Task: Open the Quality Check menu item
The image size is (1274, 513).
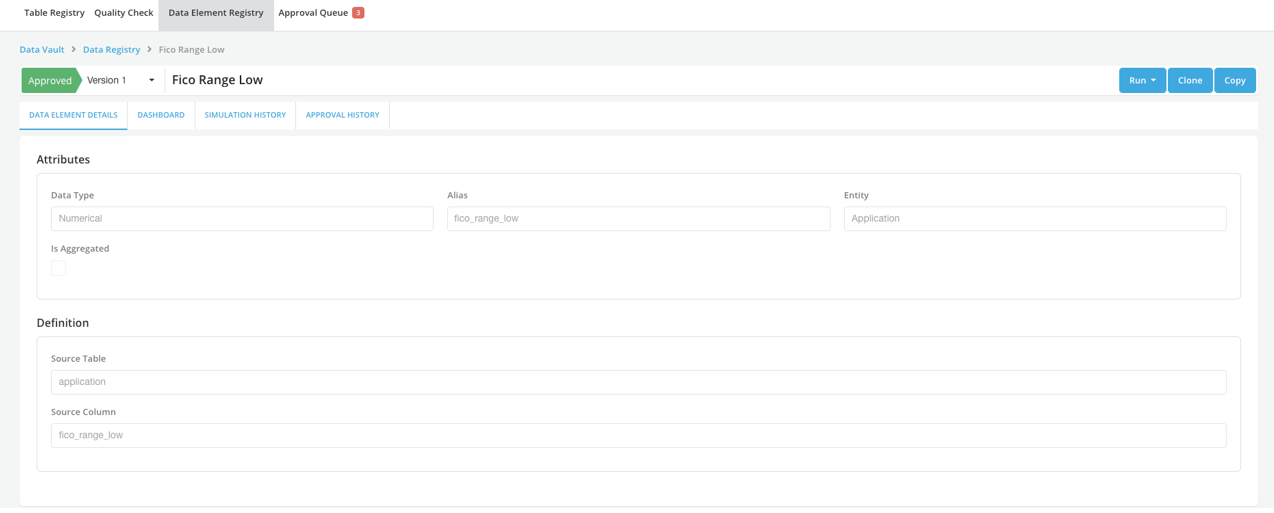Action: pyautogui.click(x=123, y=13)
